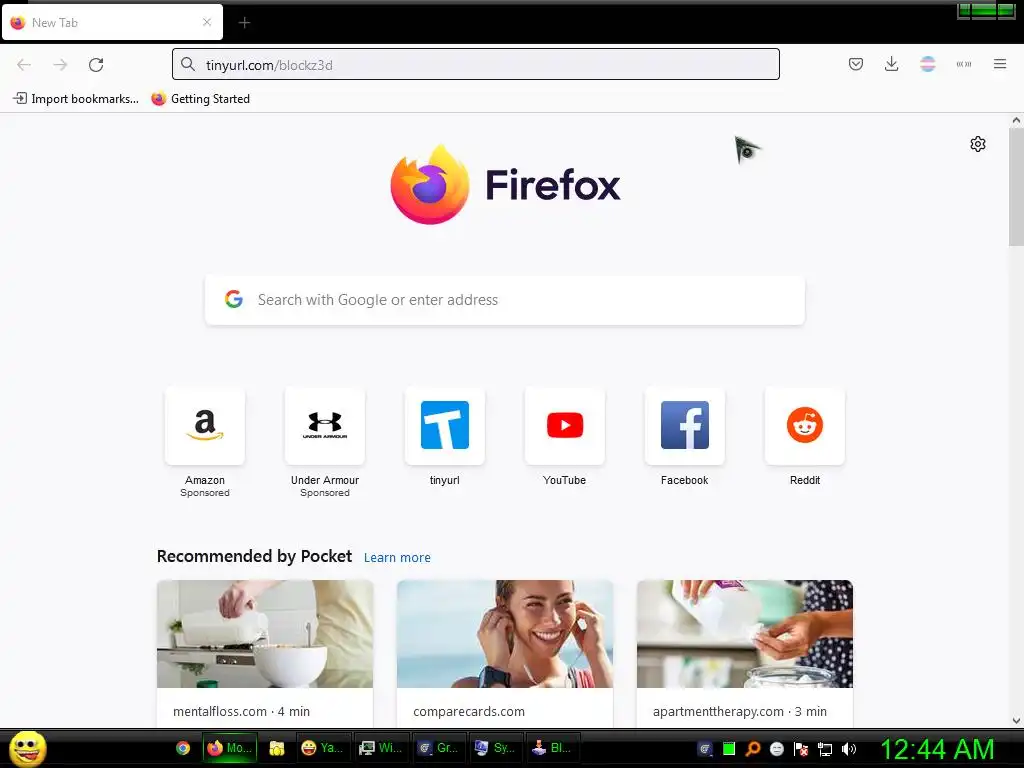Click Import bookmarks in bookmarks toolbar
The image size is (1024, 768).
pos(76,99)
